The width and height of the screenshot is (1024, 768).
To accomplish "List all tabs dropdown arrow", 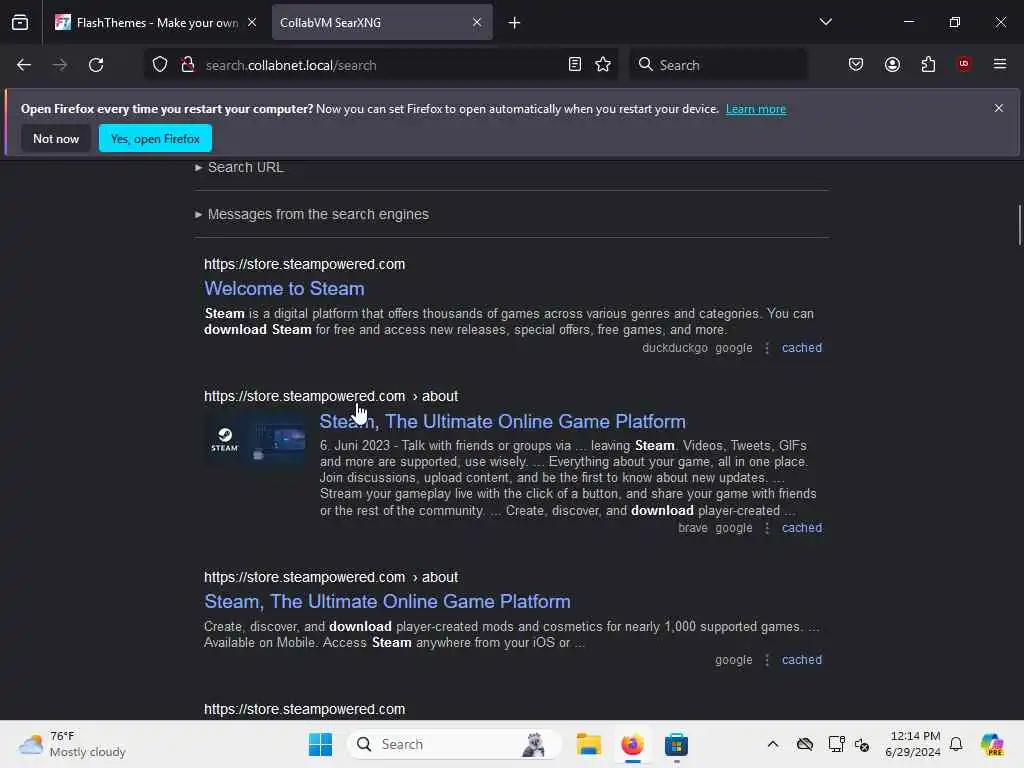I will [825, 22].
